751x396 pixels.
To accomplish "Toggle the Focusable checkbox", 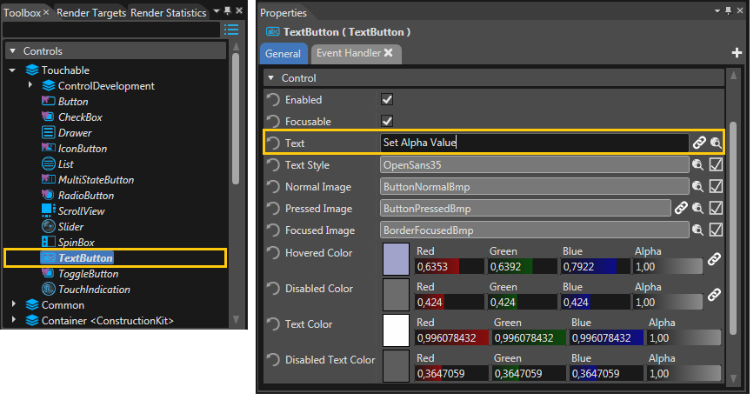I will point(387,121).
